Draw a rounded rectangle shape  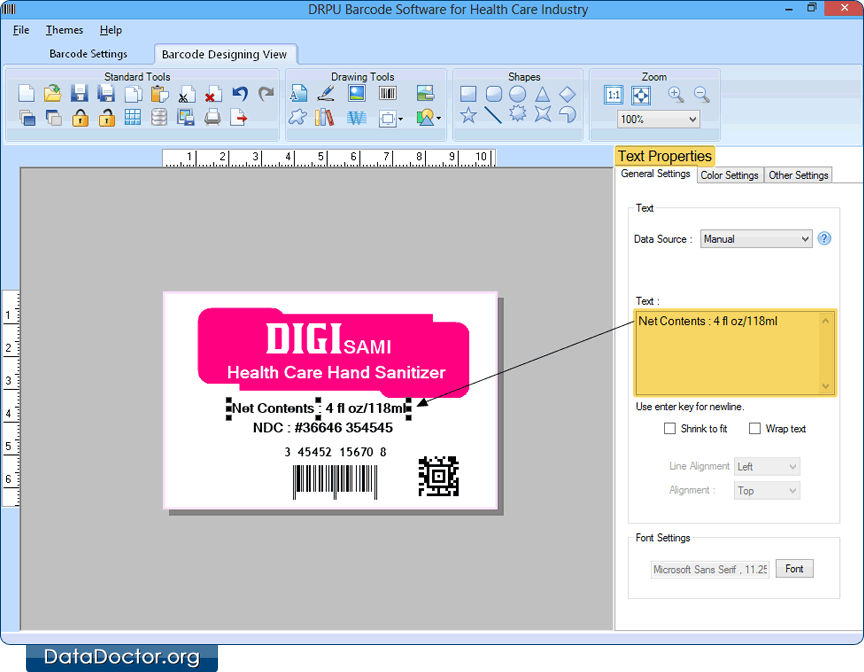point(494,94)
